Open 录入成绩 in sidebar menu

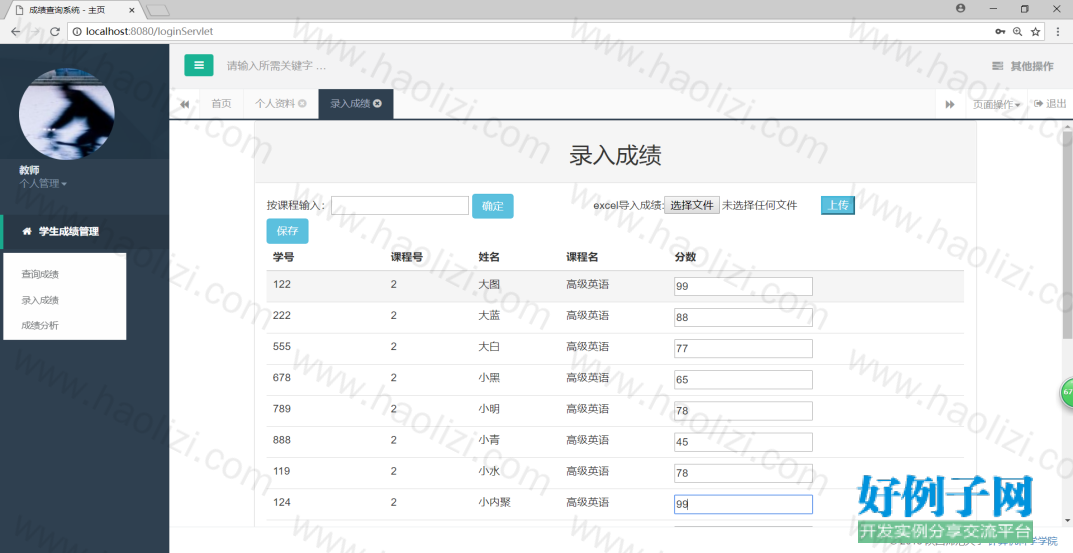pos(40,300)
